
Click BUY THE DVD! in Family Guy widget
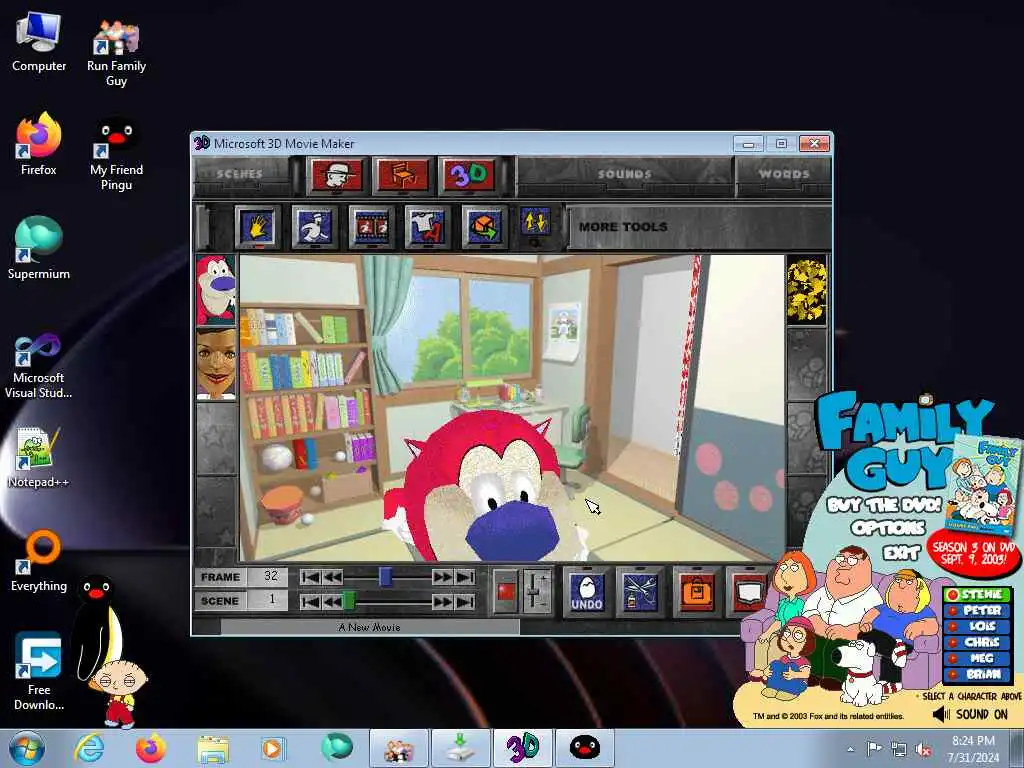(884, 505)
